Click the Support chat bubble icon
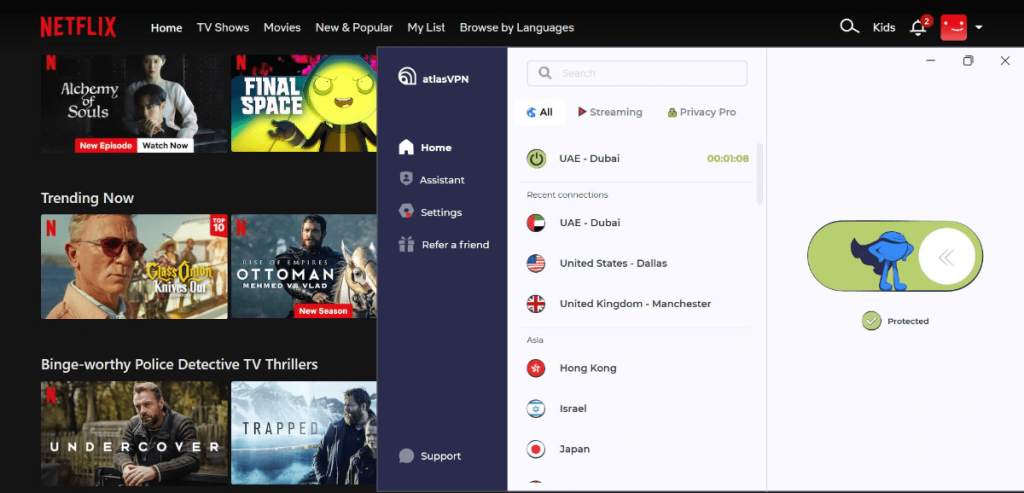Viewport: 1024px width, 493px height. pos(406,456)
